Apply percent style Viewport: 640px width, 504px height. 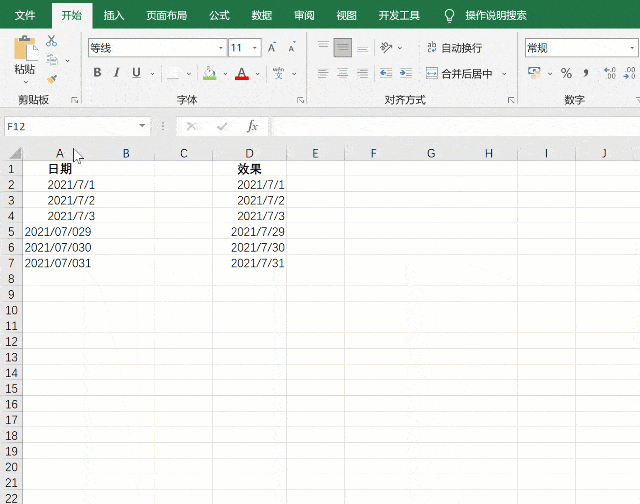click(x=566, y=73)
